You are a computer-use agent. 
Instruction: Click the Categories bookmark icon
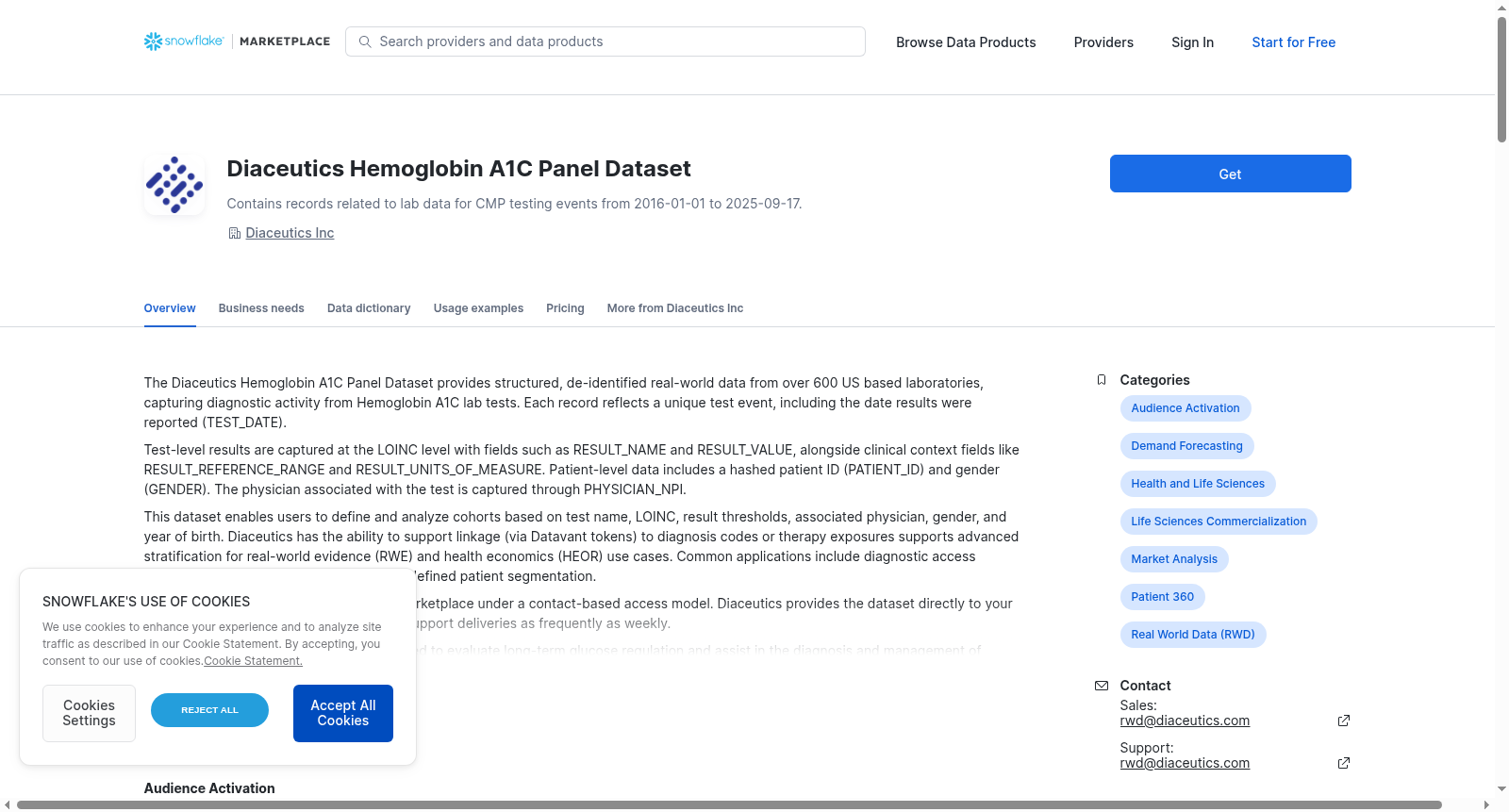1101,380
